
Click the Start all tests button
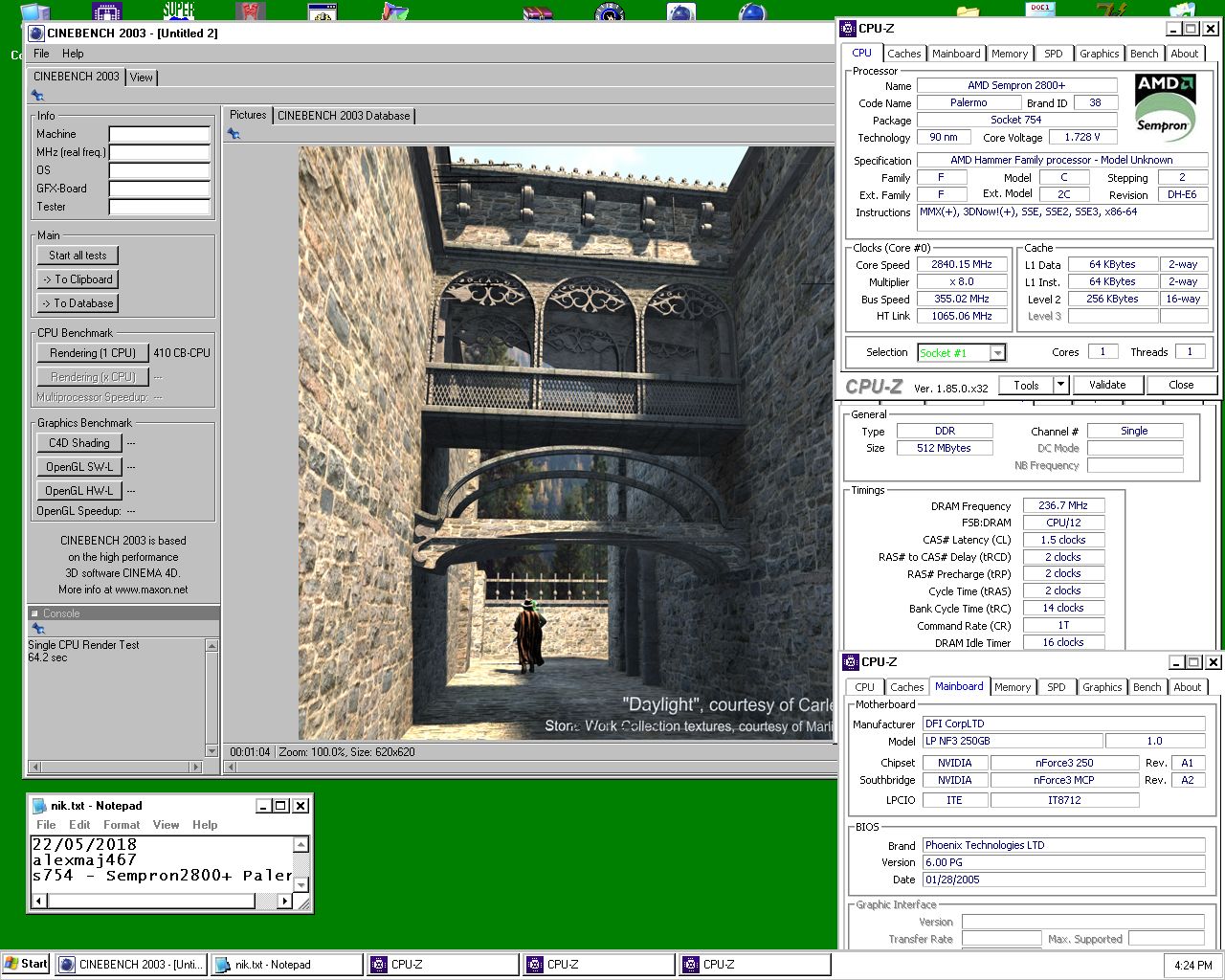tap(78, 256)
